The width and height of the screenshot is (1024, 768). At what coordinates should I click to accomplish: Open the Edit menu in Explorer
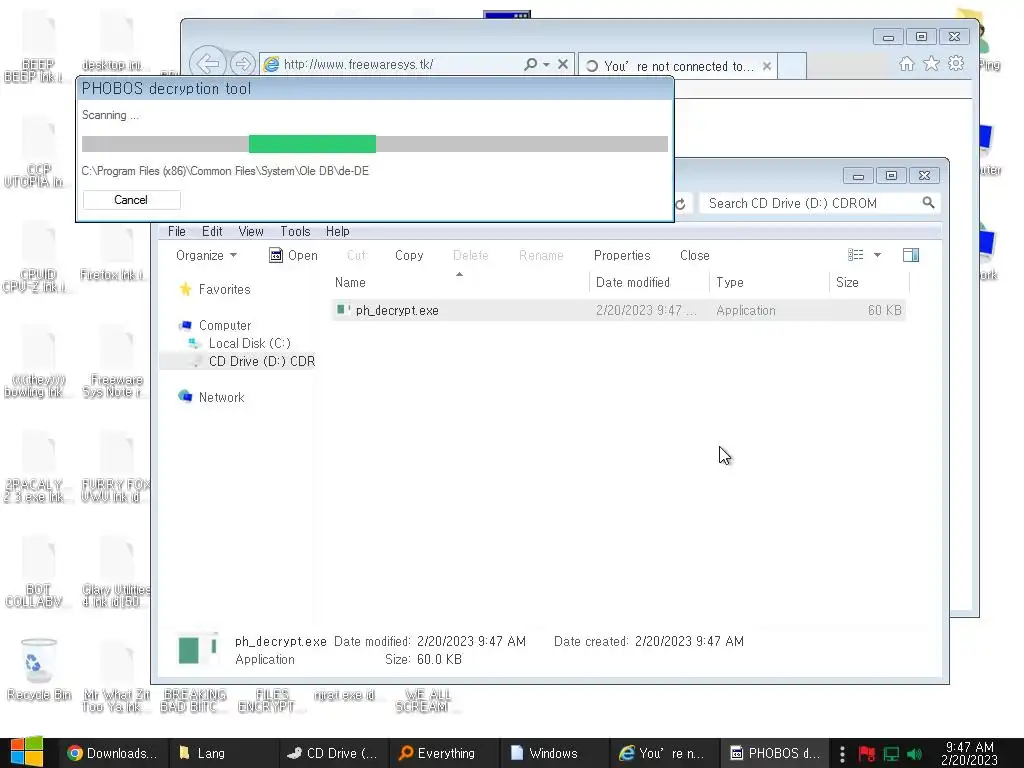pyautogui.click(x=212, y=231)
